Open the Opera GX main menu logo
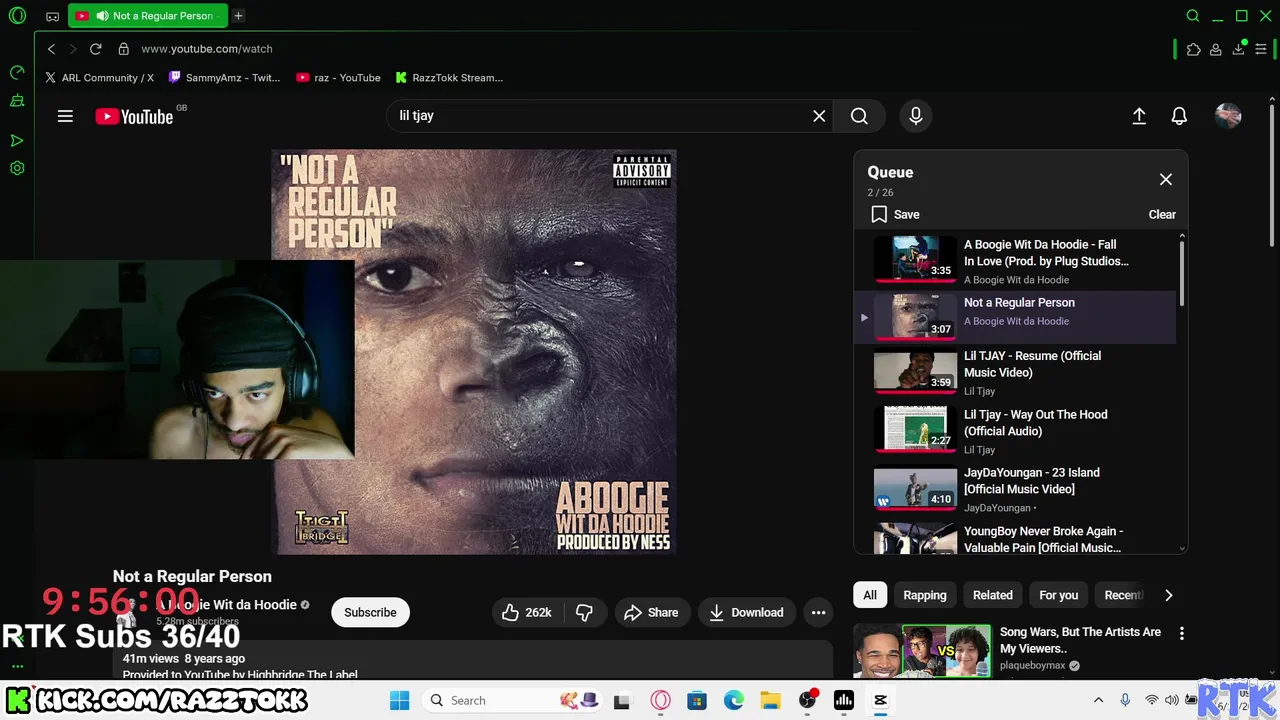Screen dimensions: 1280x720 click(x=17, y=16)
